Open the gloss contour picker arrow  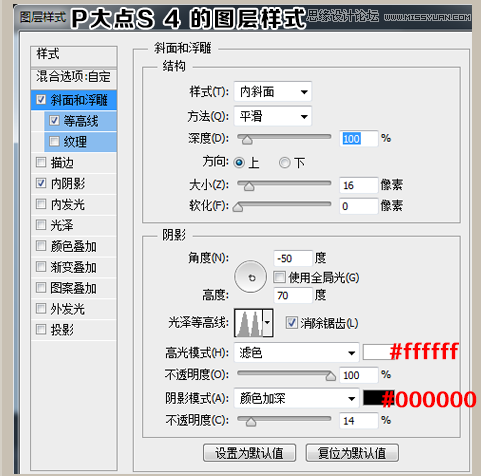click(268, 323)
